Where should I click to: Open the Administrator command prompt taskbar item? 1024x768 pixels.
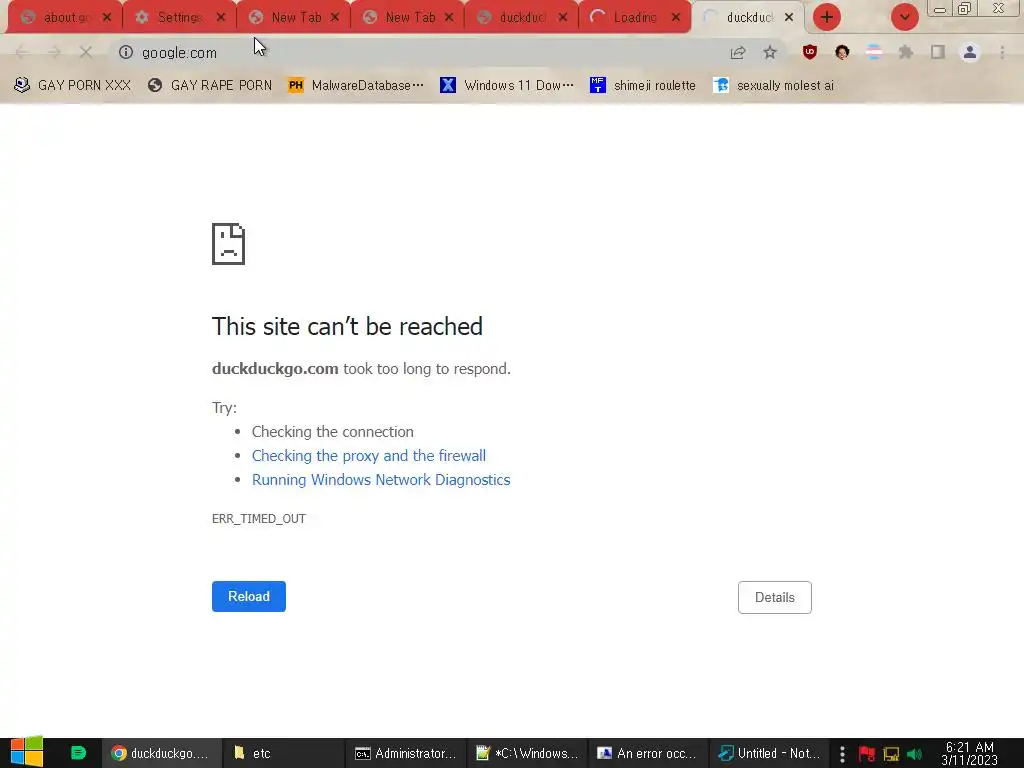405,753
